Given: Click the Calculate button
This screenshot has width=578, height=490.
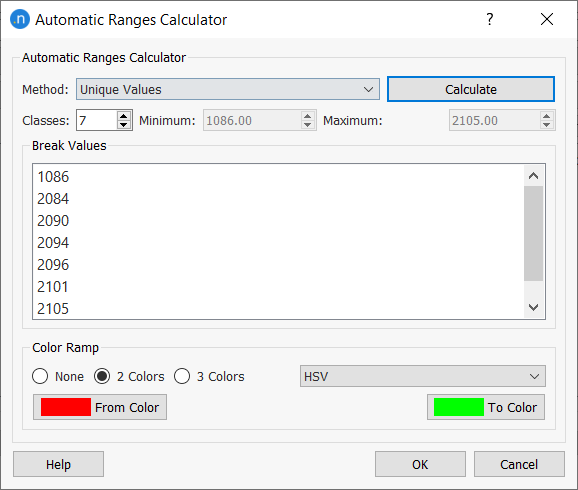Looking at the screenshot, I should 471,89.
